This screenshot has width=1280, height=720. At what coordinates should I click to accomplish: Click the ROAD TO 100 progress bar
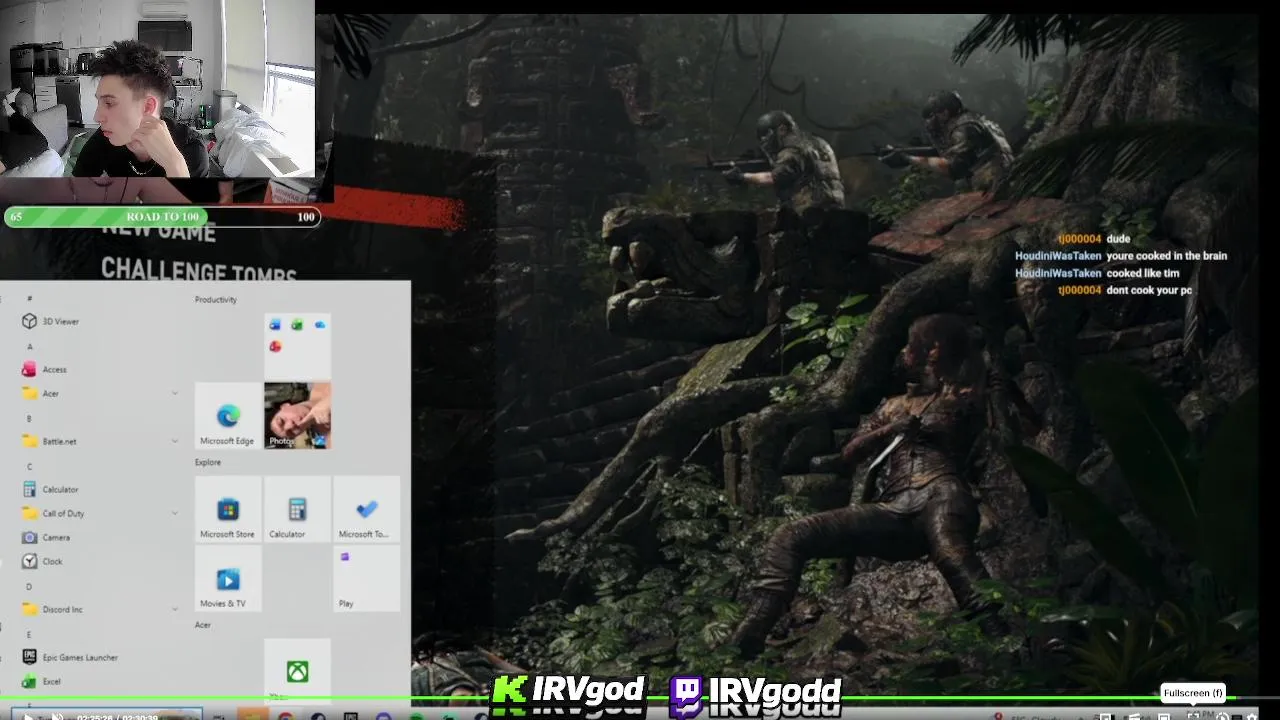click(x=162, y=216)
